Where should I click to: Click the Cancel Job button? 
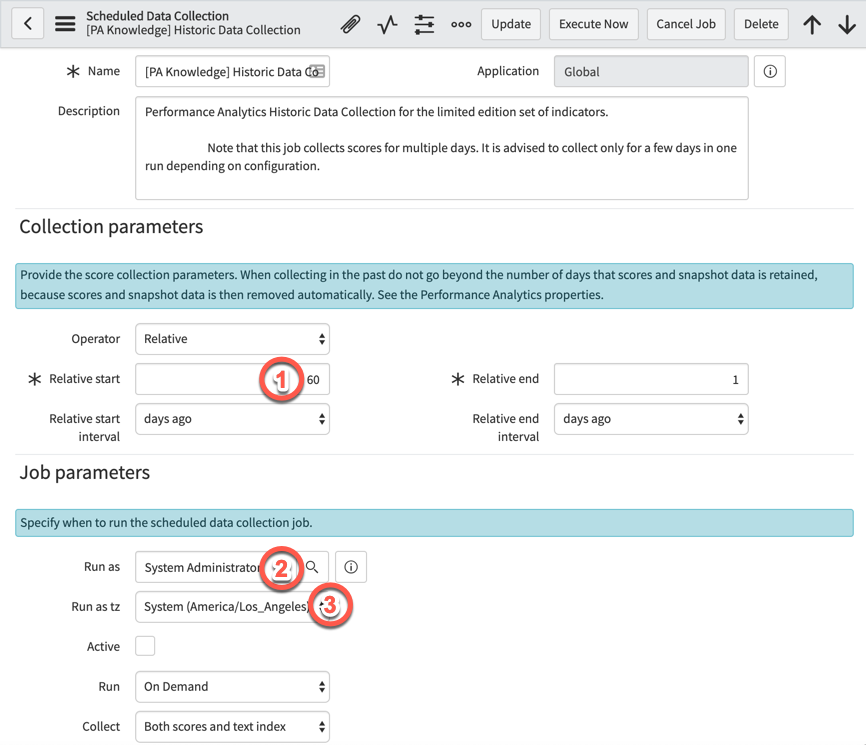pos(686,24)
